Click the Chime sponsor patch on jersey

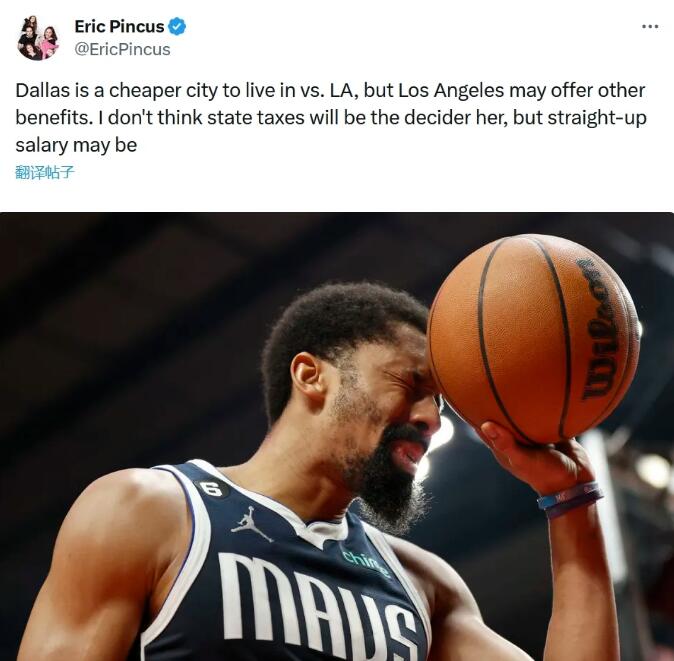(365, 562)
